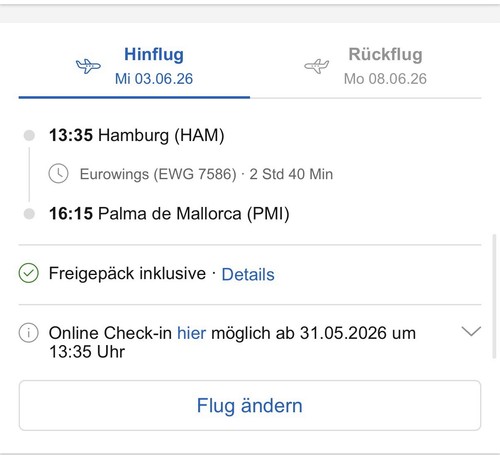Click the Hamburg departure timeline dot
The height and width of the screenshot is (455, 500).
[29, 135]
